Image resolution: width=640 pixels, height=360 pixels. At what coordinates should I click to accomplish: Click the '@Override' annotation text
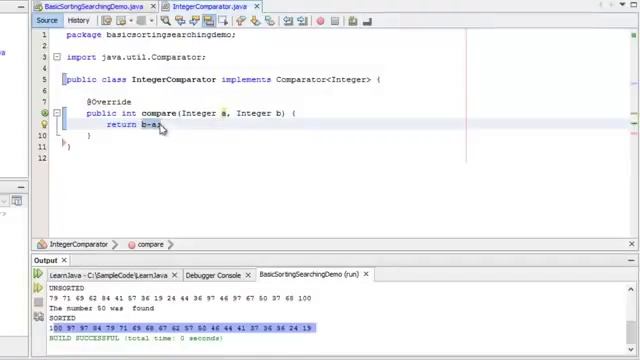coord(109,102)
